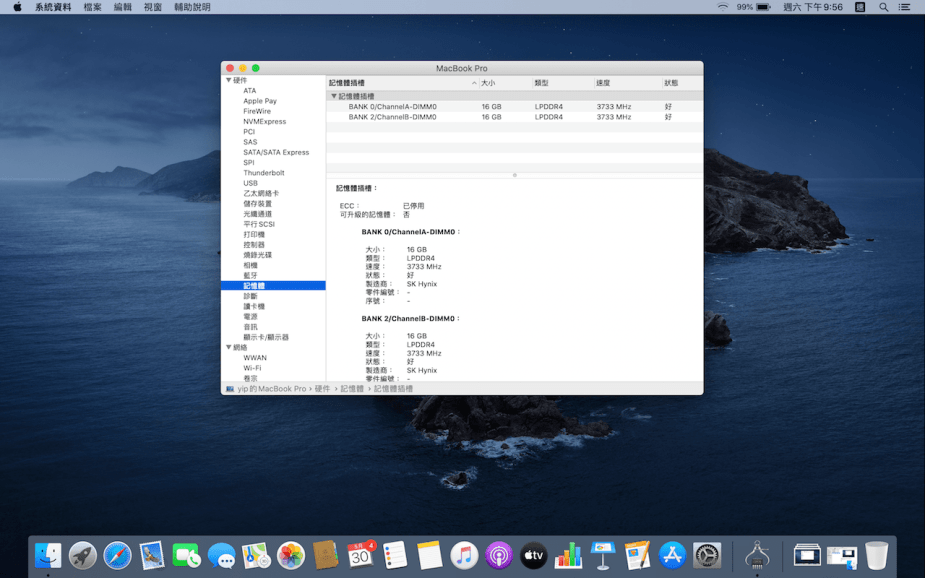Open Notification Center icon in menu bar

pyautogui.click(x=905, y=7)
